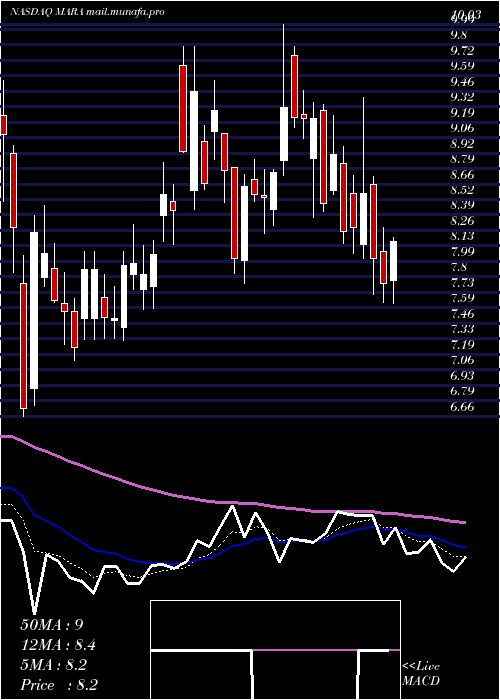Click the 8.13 price axis label
The image size is (500, 700).
point(462,236)
